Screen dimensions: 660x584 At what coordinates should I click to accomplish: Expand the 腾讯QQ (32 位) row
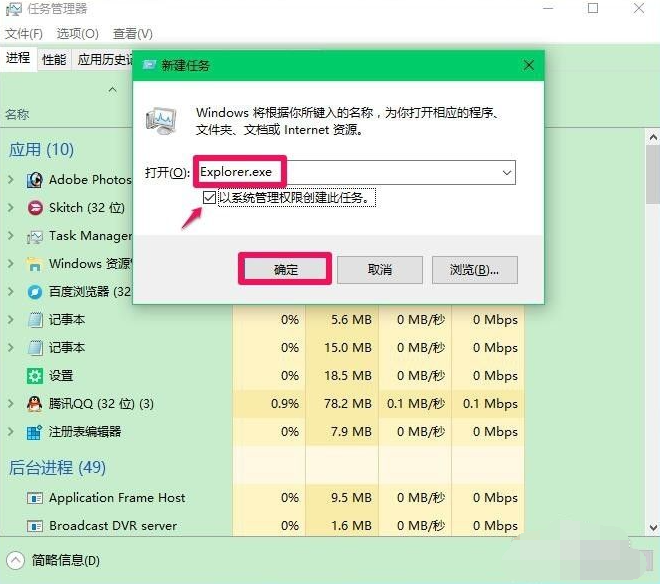click(x=11, y=403)
